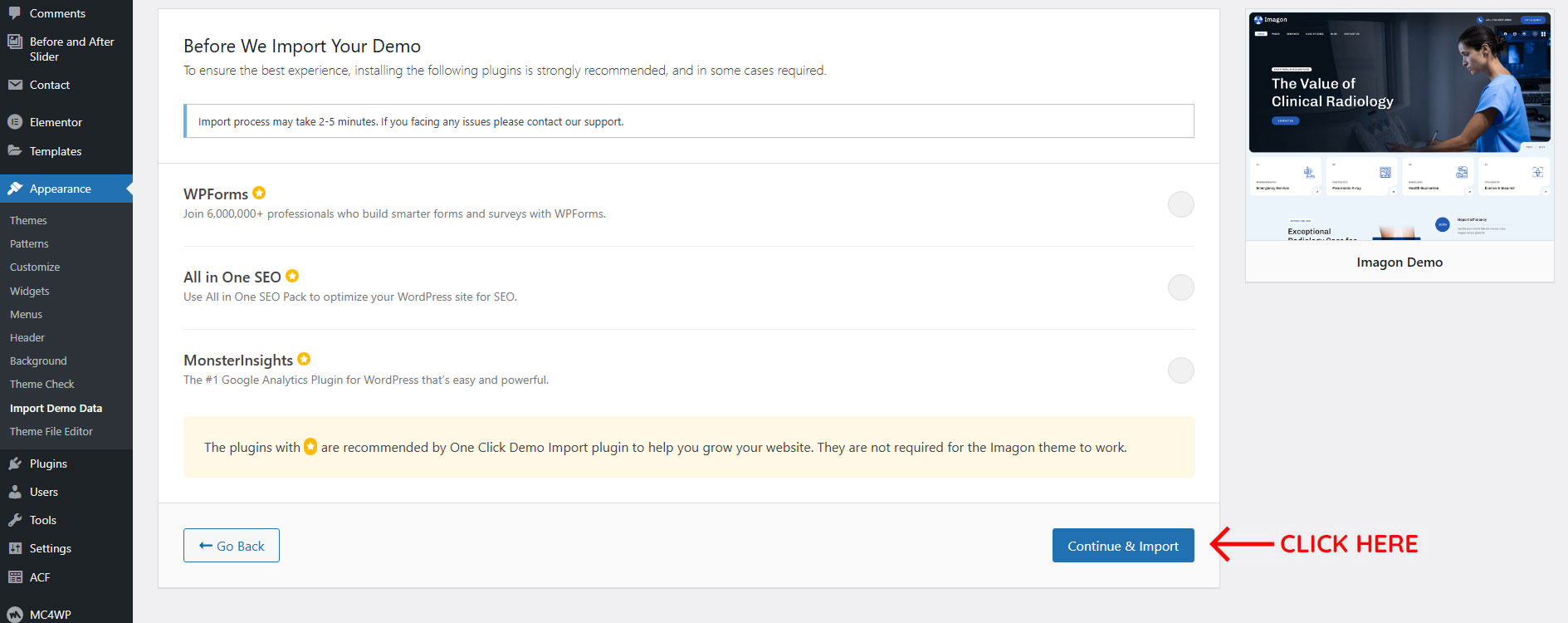The image size is (1568, 623).
Task: Open the Users menu
Action: coord(66,492)
